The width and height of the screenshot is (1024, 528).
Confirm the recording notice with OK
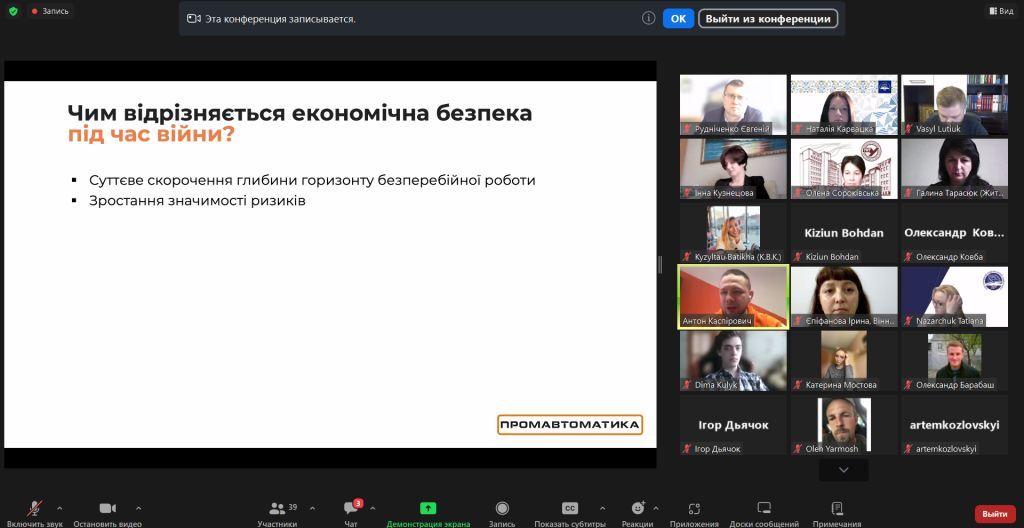click(679, 18)
